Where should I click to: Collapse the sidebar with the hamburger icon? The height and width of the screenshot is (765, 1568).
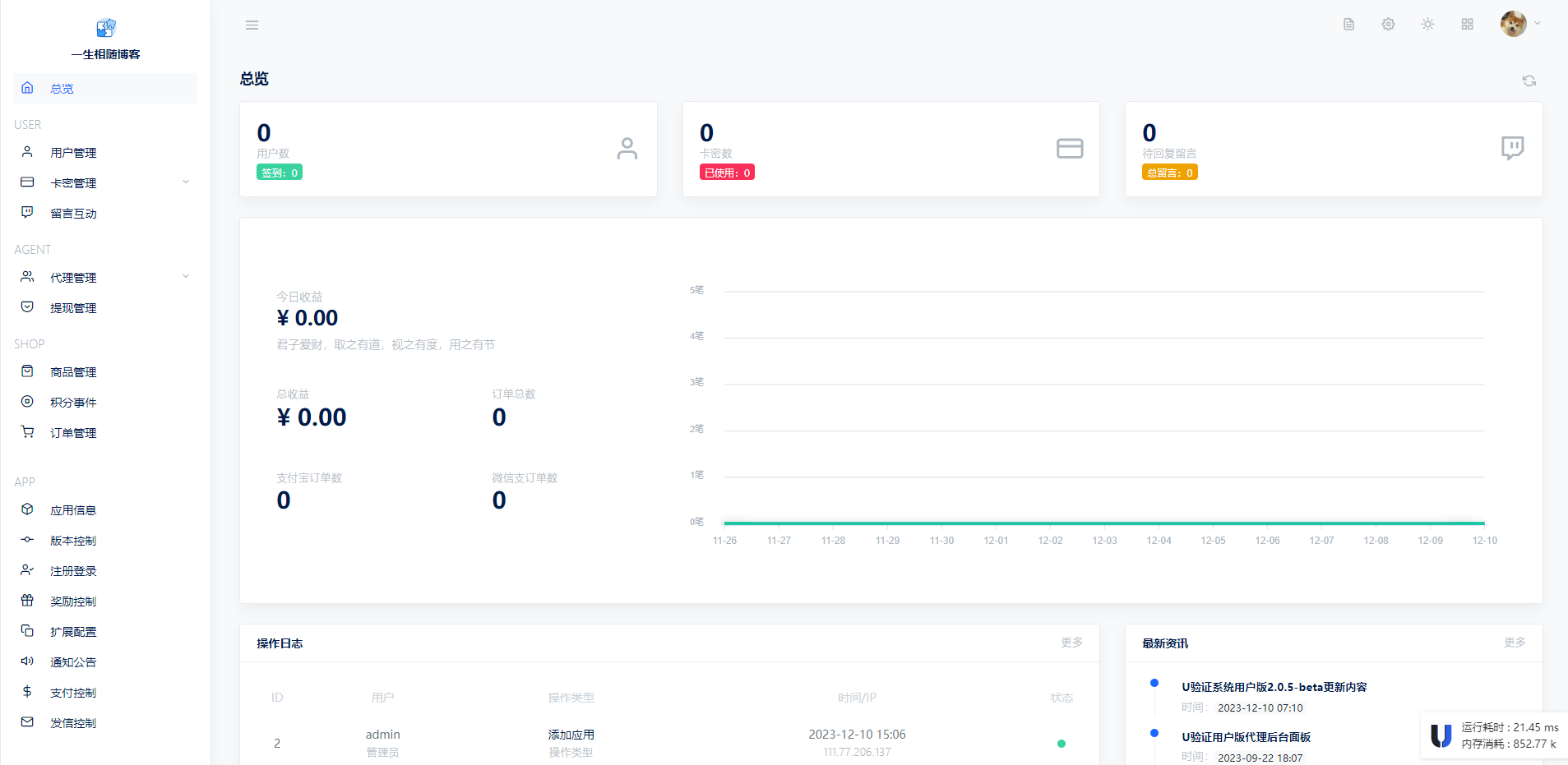[x=252, y=25]
